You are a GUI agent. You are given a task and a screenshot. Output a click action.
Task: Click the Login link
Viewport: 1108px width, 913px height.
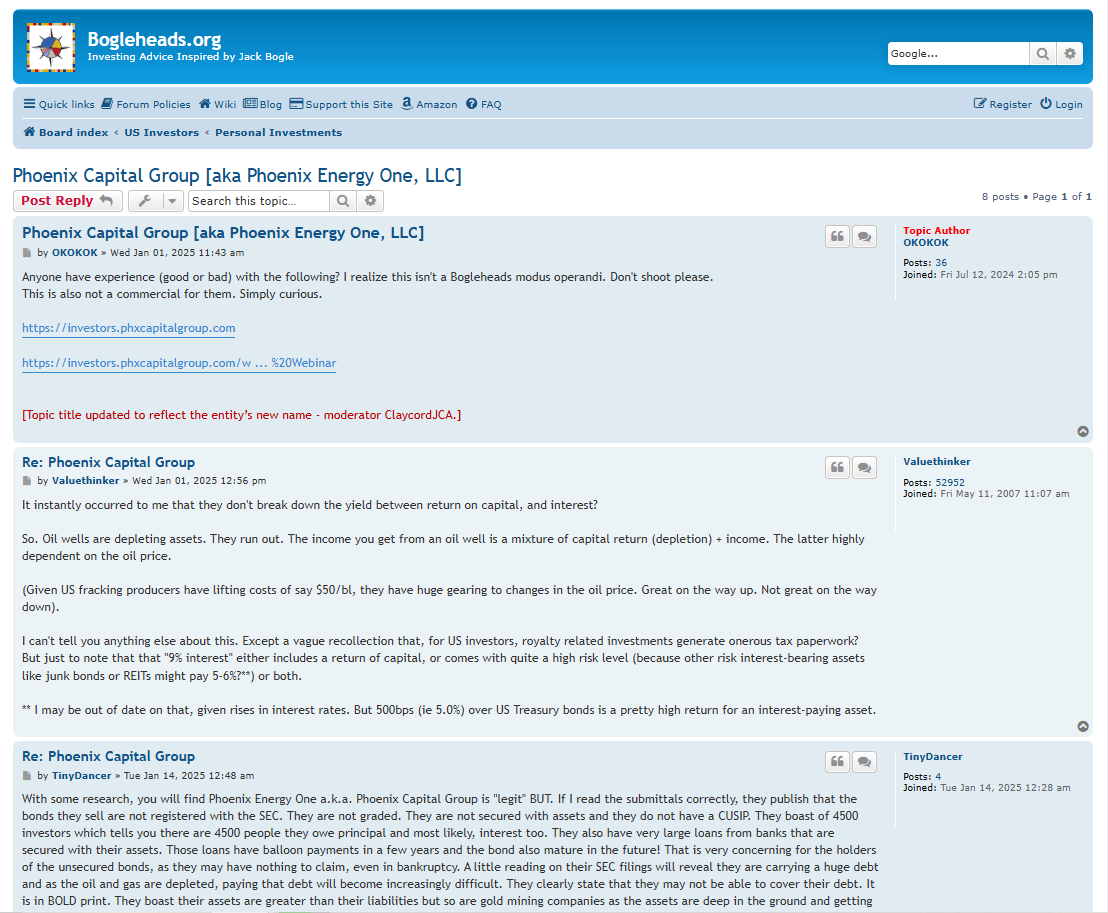click(1061, 104)
